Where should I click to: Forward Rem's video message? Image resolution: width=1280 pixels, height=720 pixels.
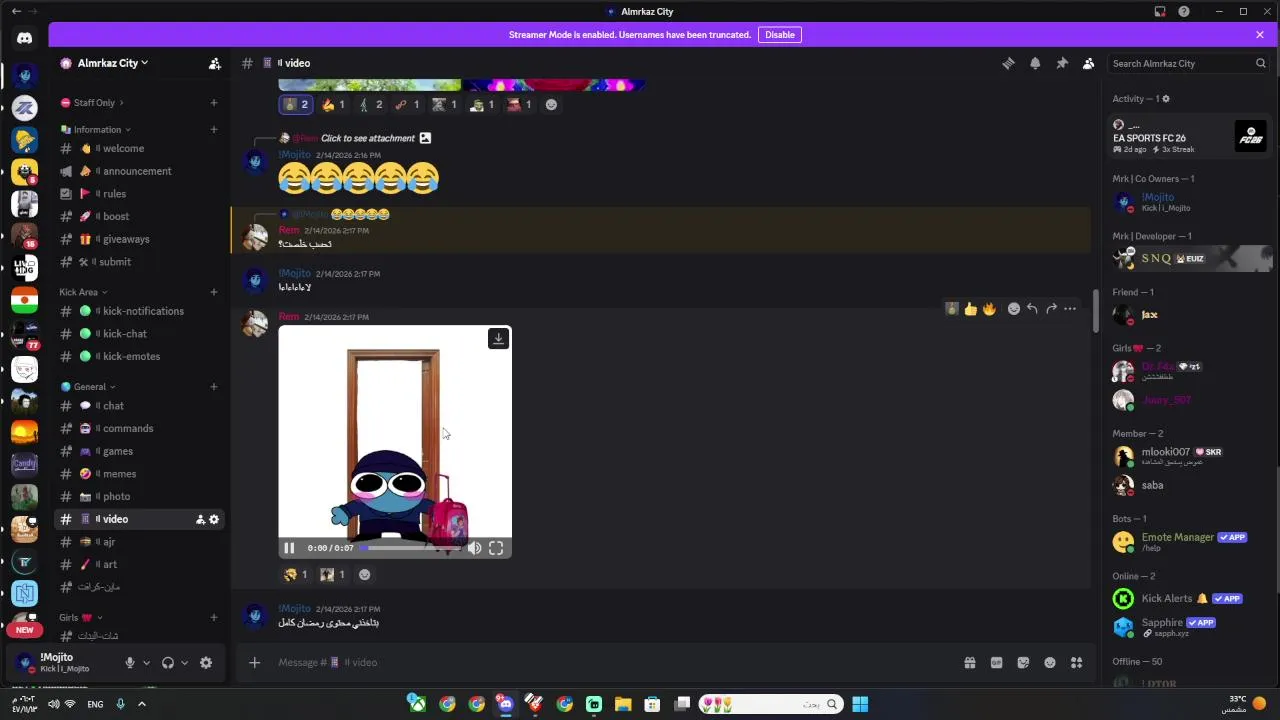[x=1051, y=309]
